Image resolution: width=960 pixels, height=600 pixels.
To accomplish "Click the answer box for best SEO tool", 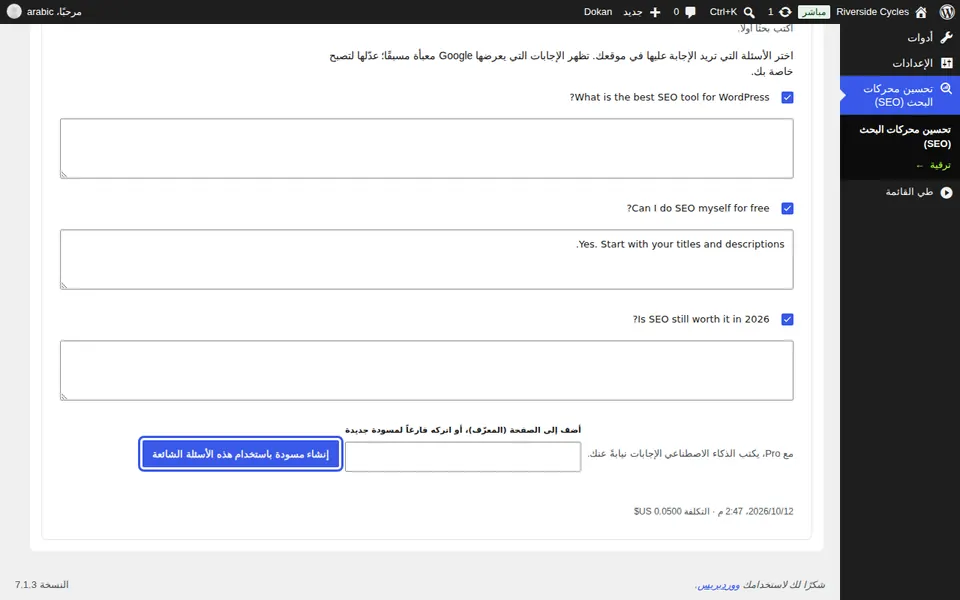I will (x=427, y=149).
